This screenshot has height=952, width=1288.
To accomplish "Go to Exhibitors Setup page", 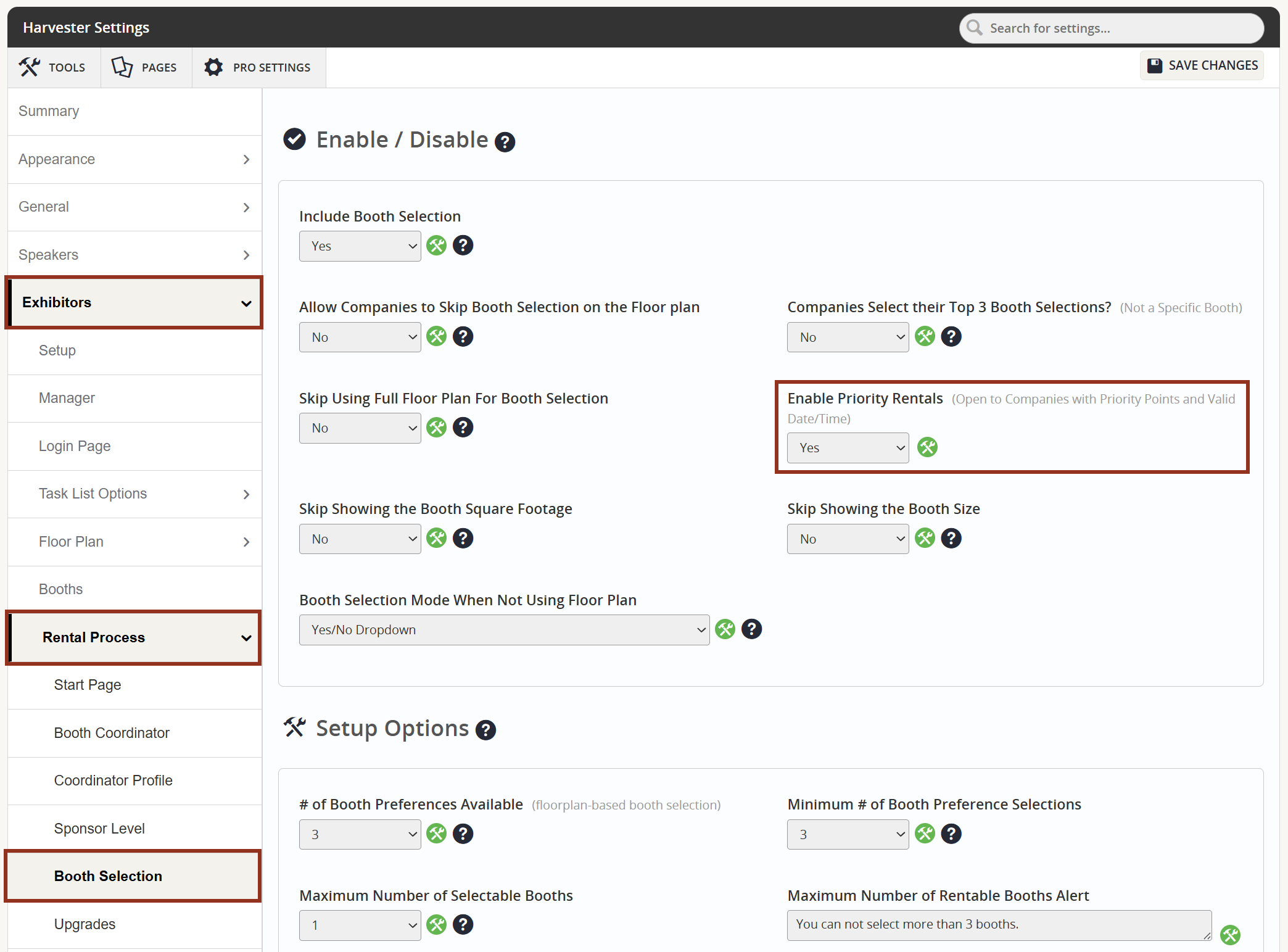I will click(x=134, y=350).
